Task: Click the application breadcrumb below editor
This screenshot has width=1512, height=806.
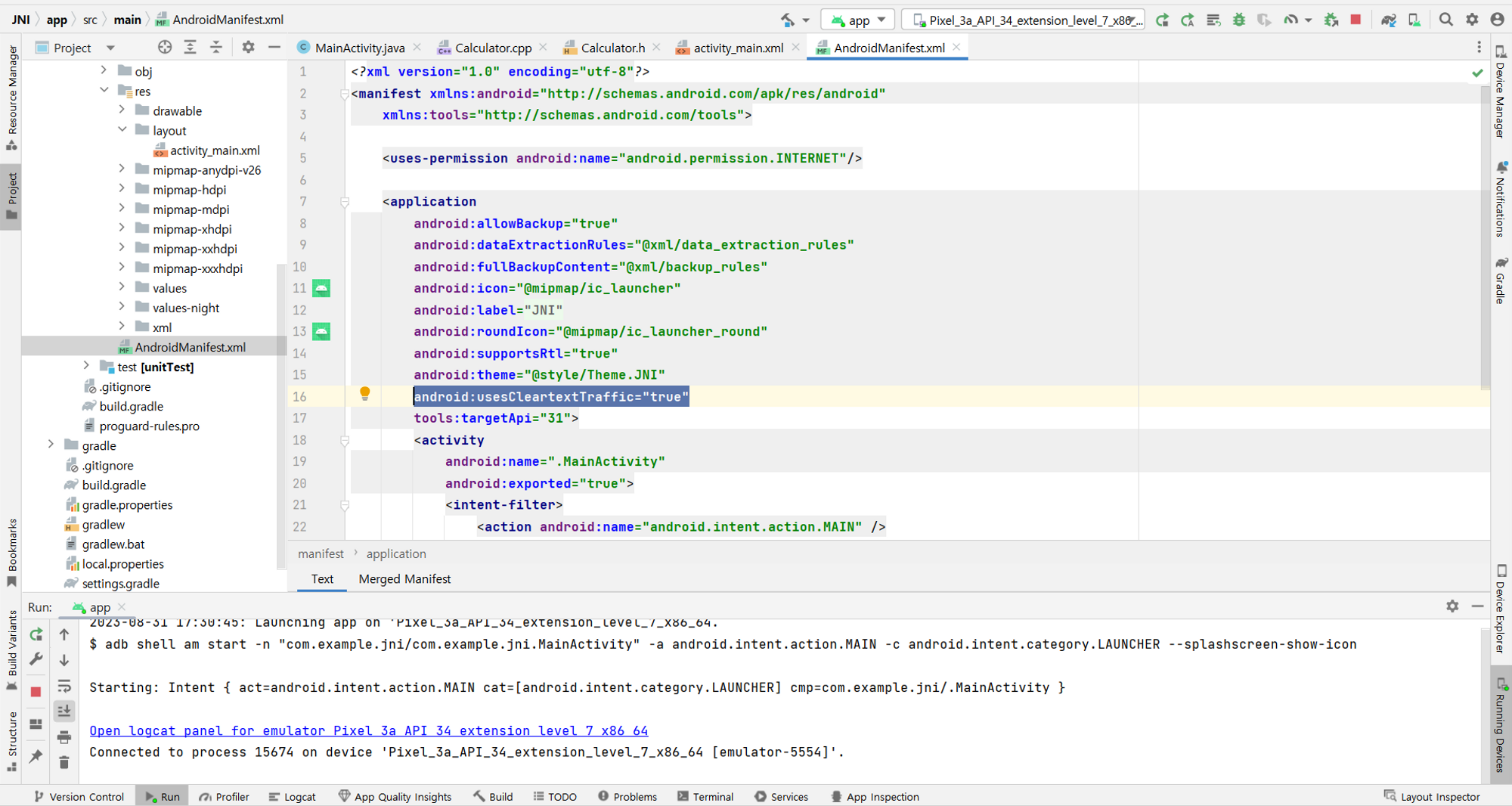Action: [x=396, y=553]
